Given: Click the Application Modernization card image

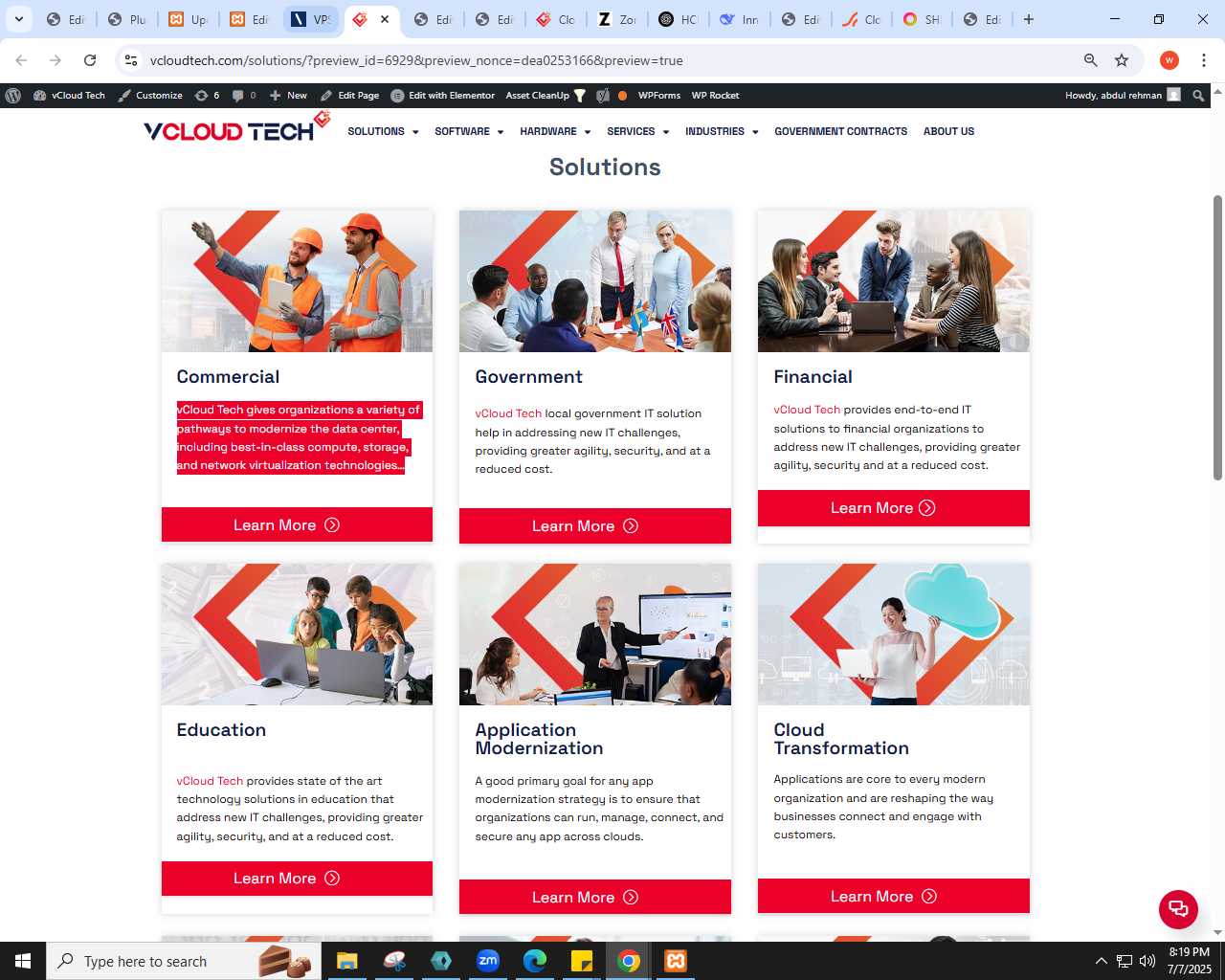Looking at the screenshot, I should click(x=595, y=635).
